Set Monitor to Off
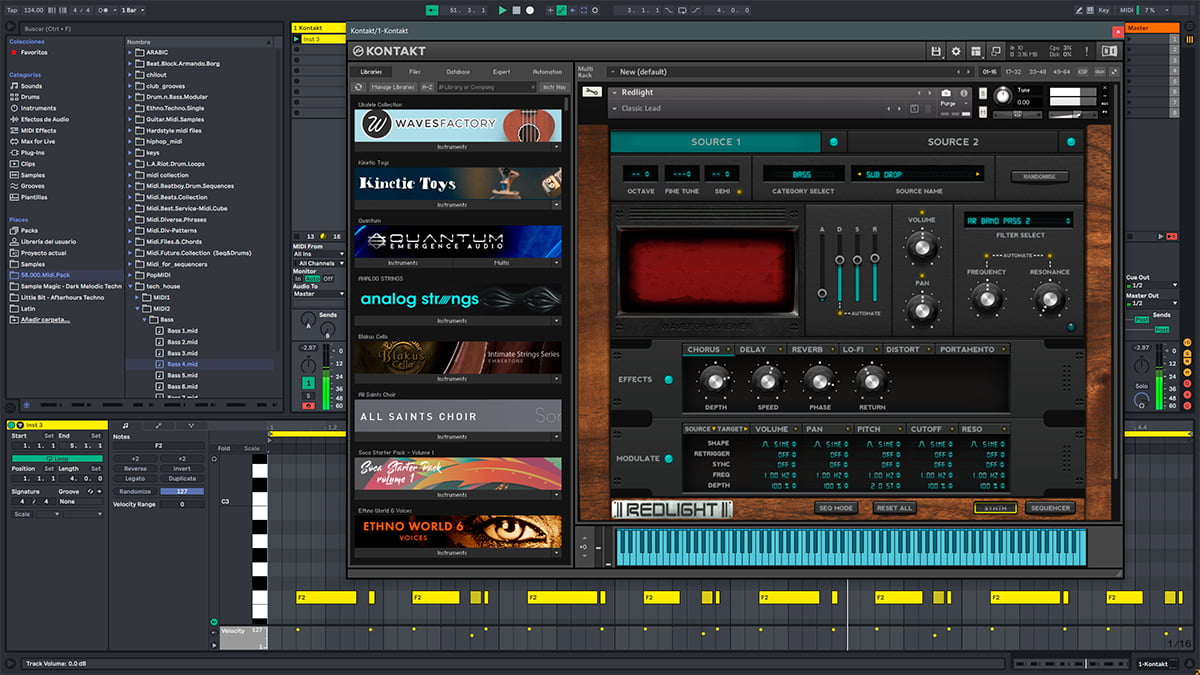 327,278
